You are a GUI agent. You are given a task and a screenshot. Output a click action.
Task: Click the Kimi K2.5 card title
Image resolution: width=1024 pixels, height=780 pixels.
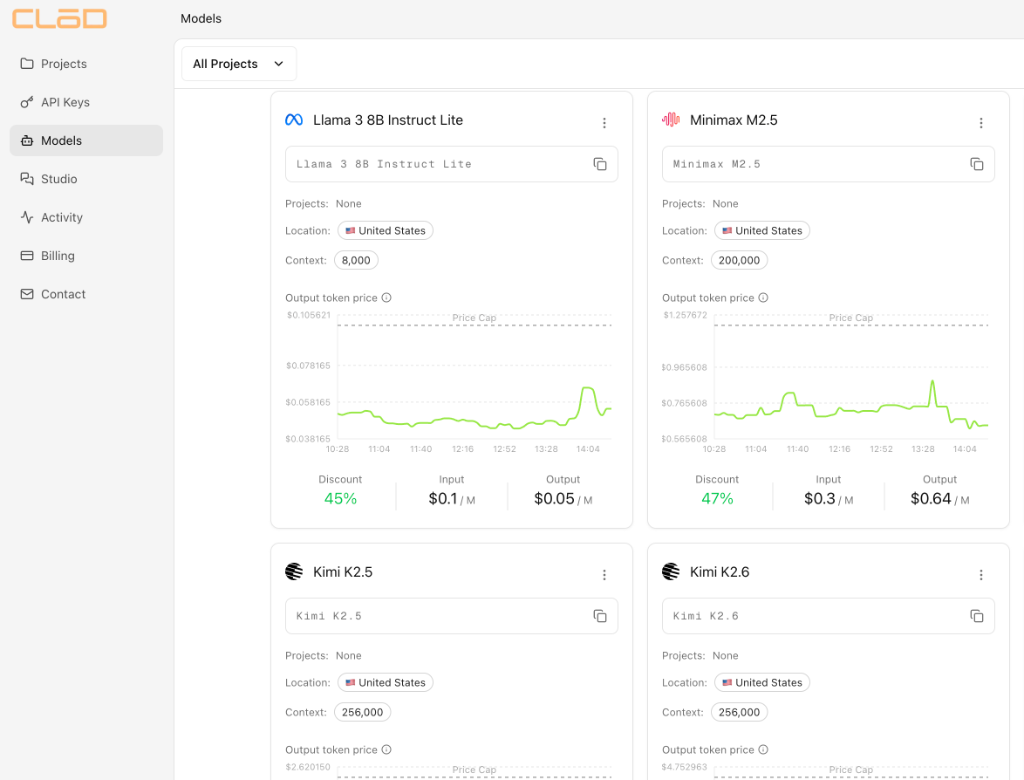(343, 572)
